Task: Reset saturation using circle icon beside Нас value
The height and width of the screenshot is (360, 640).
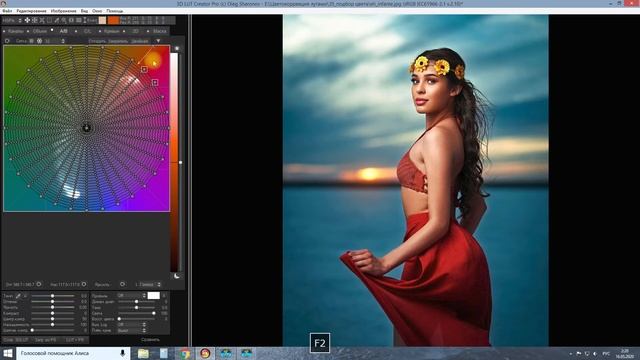Action: point(84,284)
